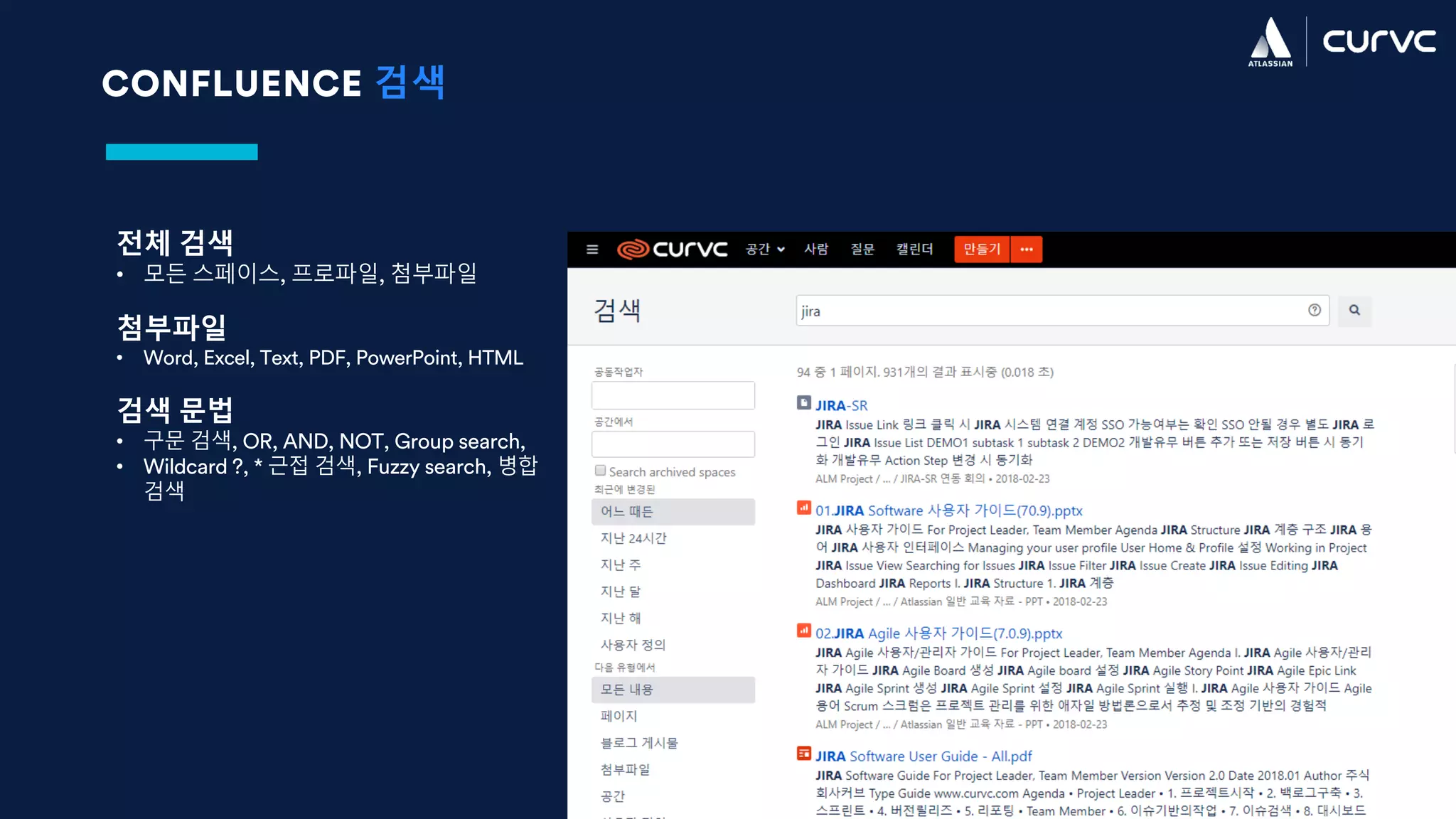Open 02.JIRA Agile 사용자 가이드 pptx result

(x=938, y=633)
